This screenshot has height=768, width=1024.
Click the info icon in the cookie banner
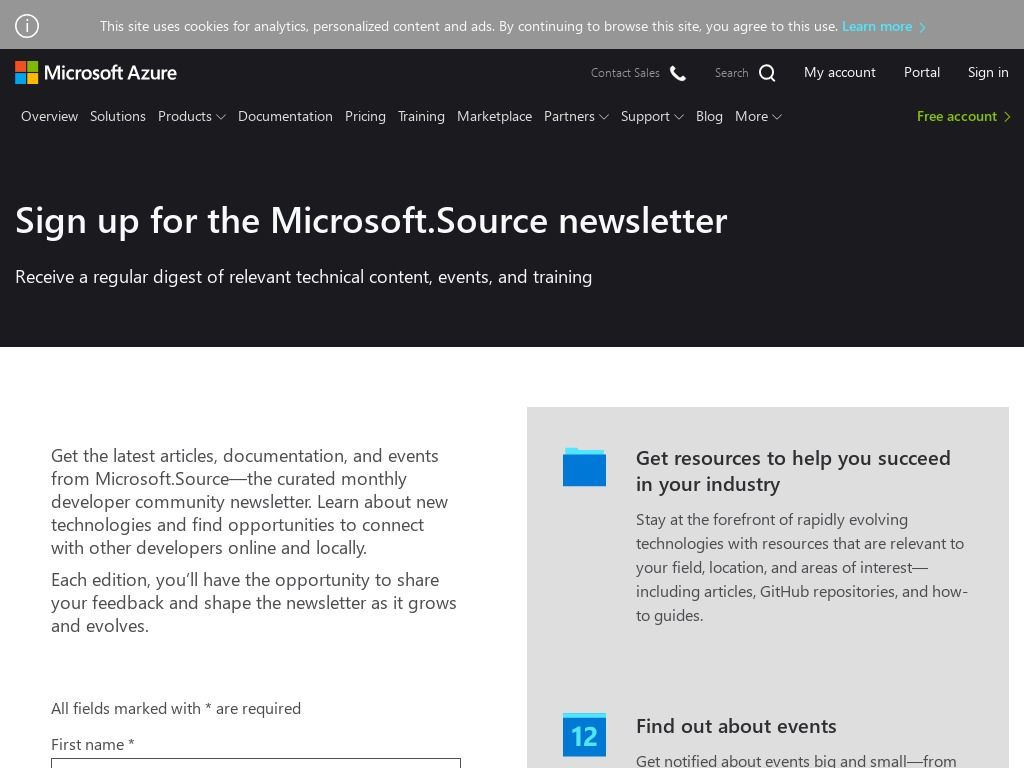pyautogui.click(x=27, y=25)
